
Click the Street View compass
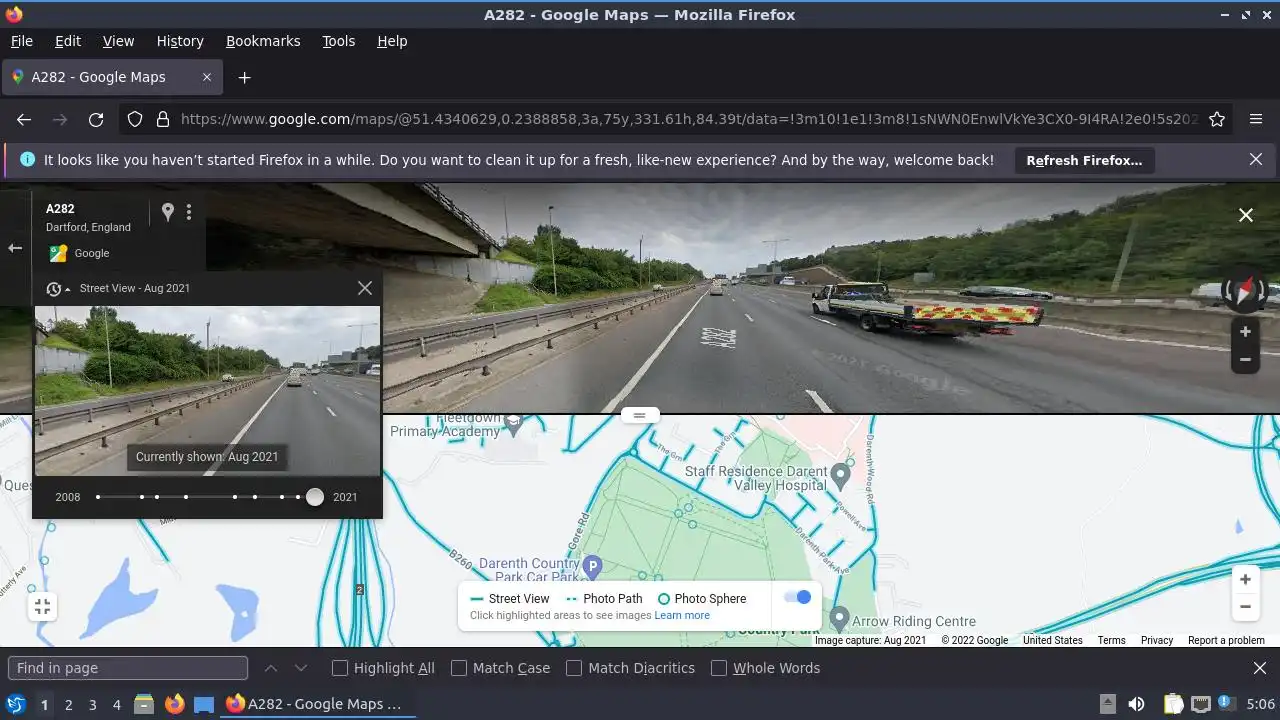point(1245,292)
